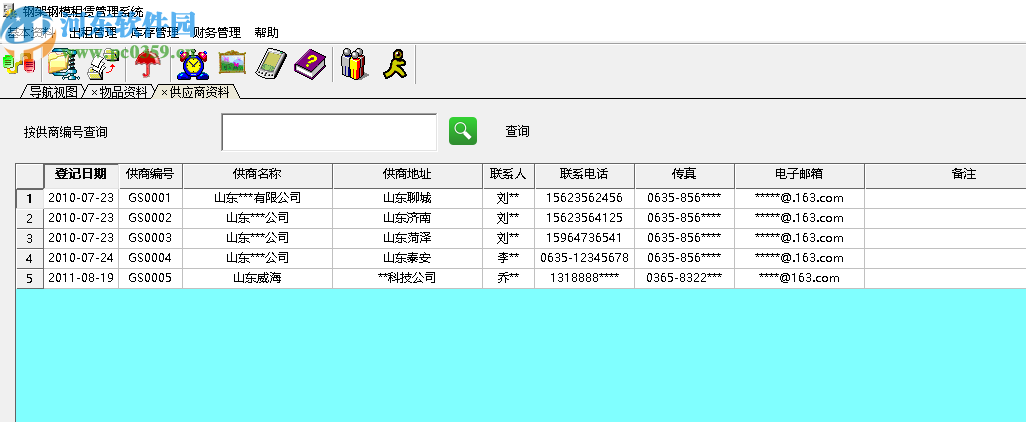Click the green magnifier search button

click(x=463, y=131)
